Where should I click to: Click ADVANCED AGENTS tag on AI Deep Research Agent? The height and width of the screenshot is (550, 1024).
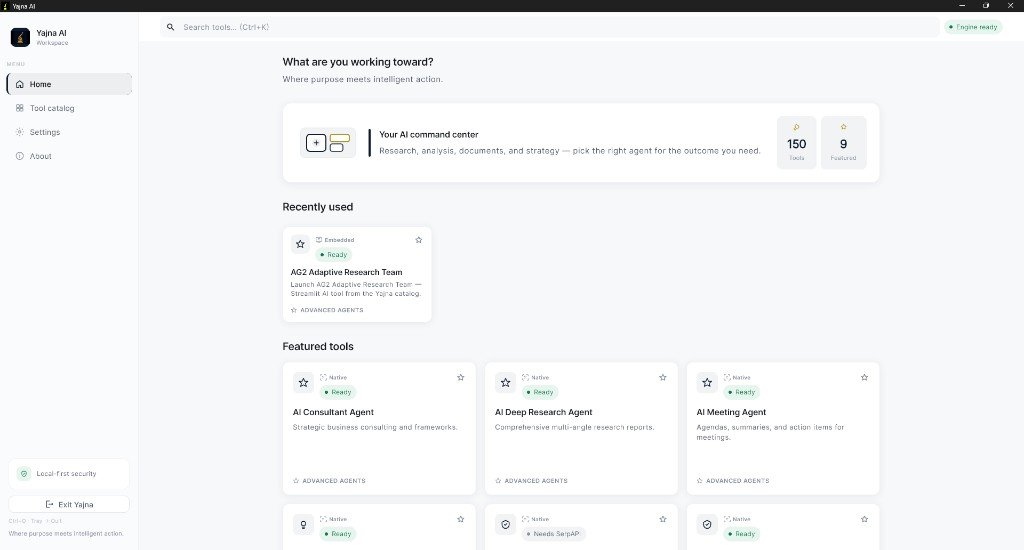coord(531,481)
